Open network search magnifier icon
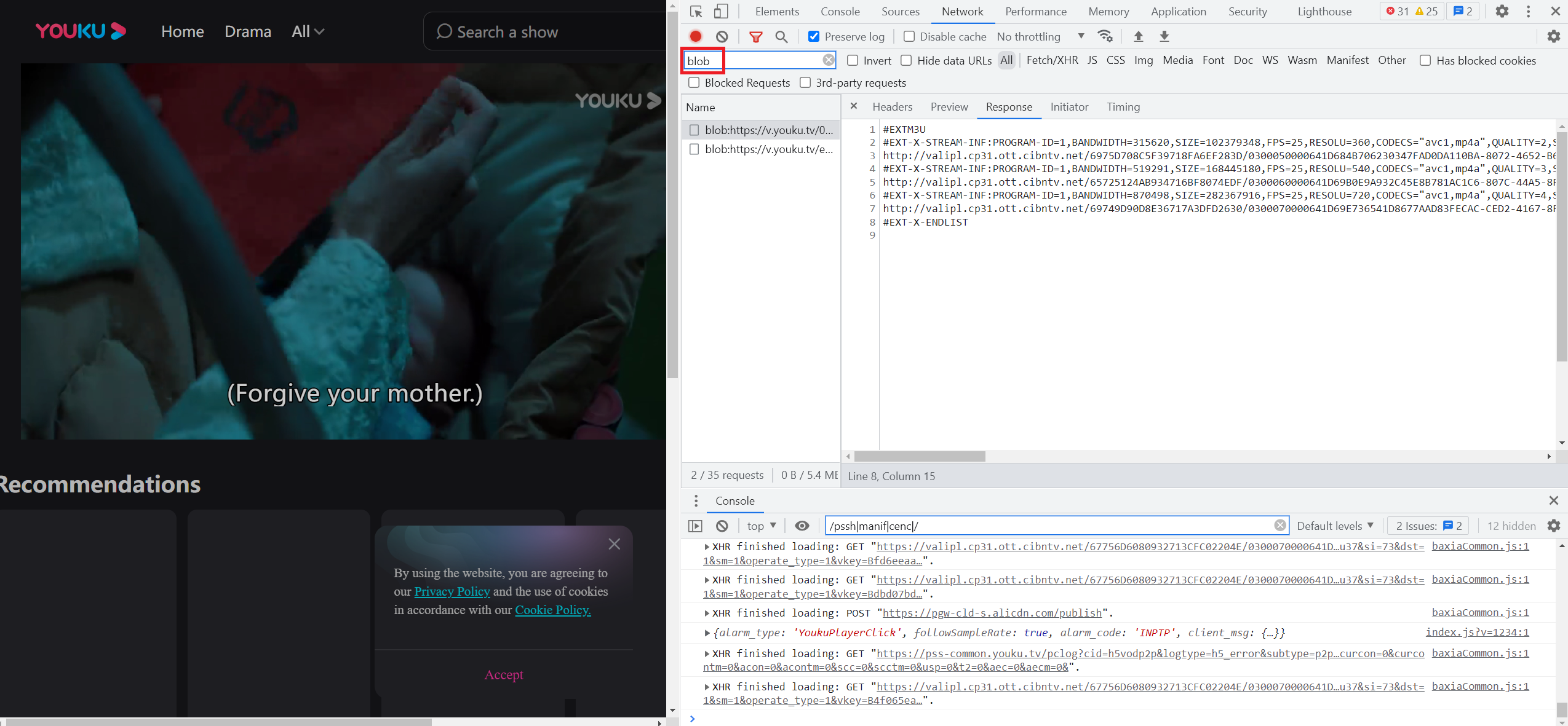The height and width of the screenshot is (726, 1568). [781, 36]
